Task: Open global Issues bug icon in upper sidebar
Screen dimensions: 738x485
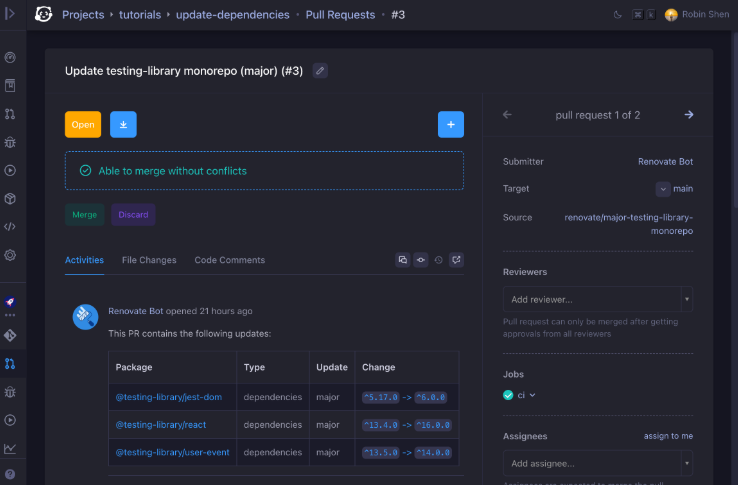Action: pos(10,142)
